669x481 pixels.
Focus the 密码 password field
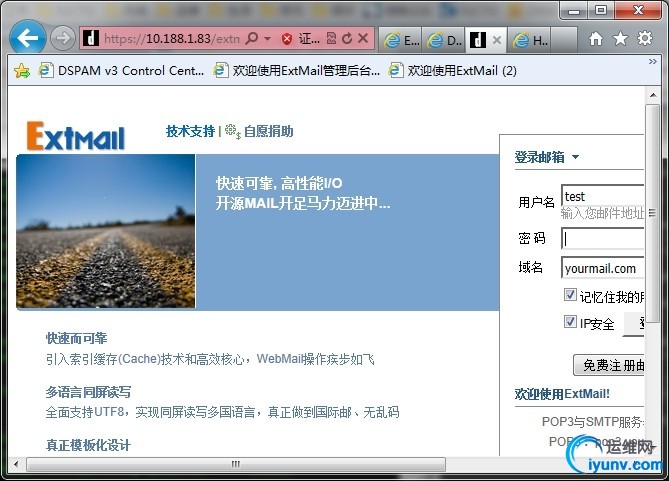(x=602, y=238)
